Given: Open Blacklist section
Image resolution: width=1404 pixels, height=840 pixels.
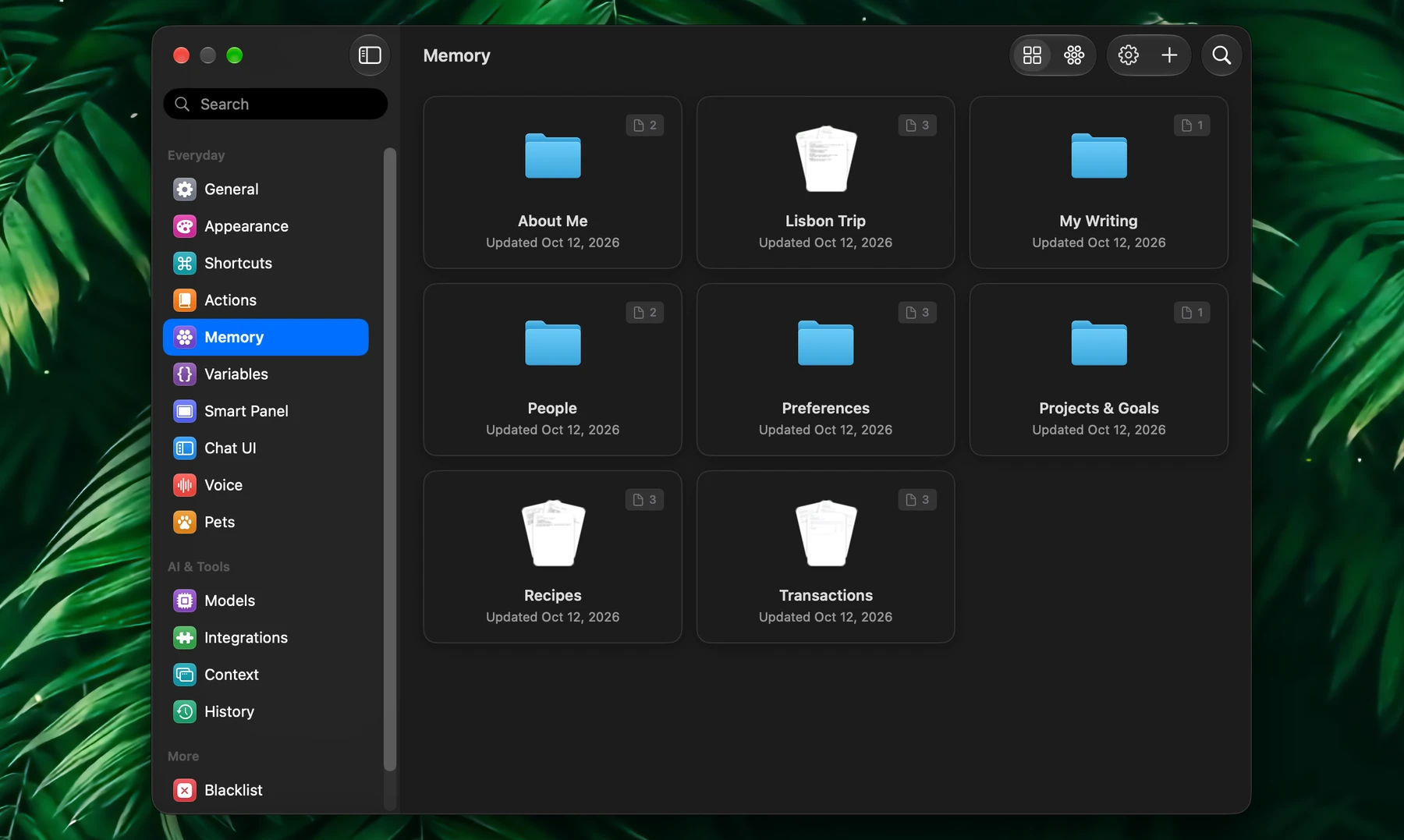Looking at the screenshot, I should [x=265, y=790].
